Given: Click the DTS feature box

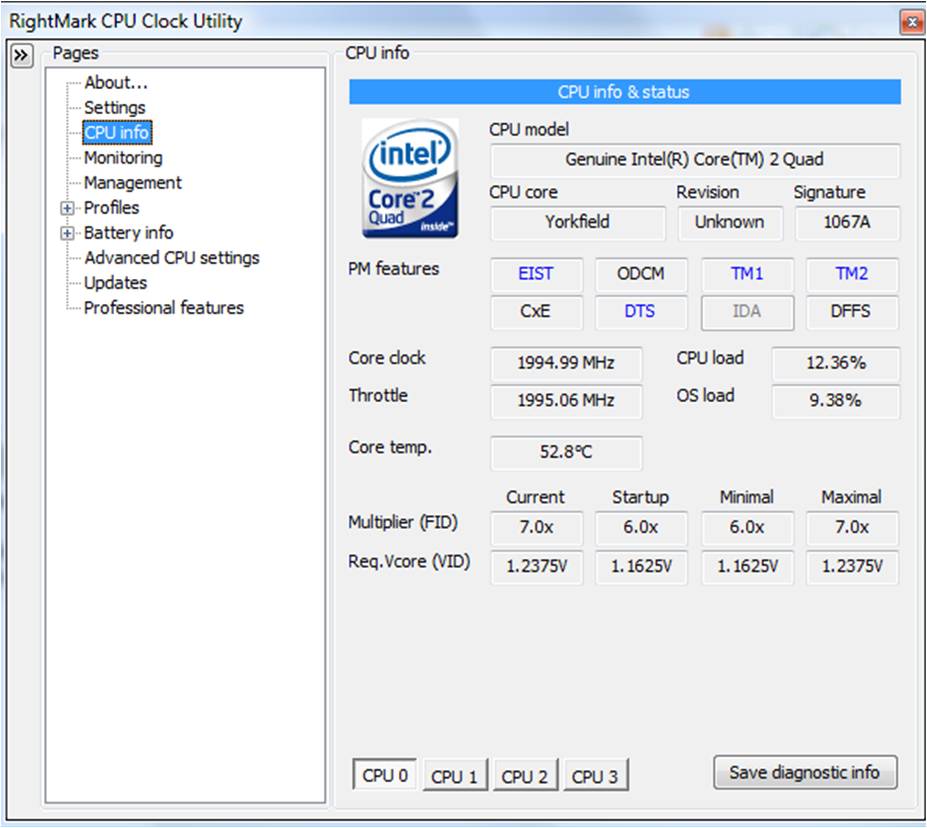Looking at the screenshot, I should tap(641, 311).
